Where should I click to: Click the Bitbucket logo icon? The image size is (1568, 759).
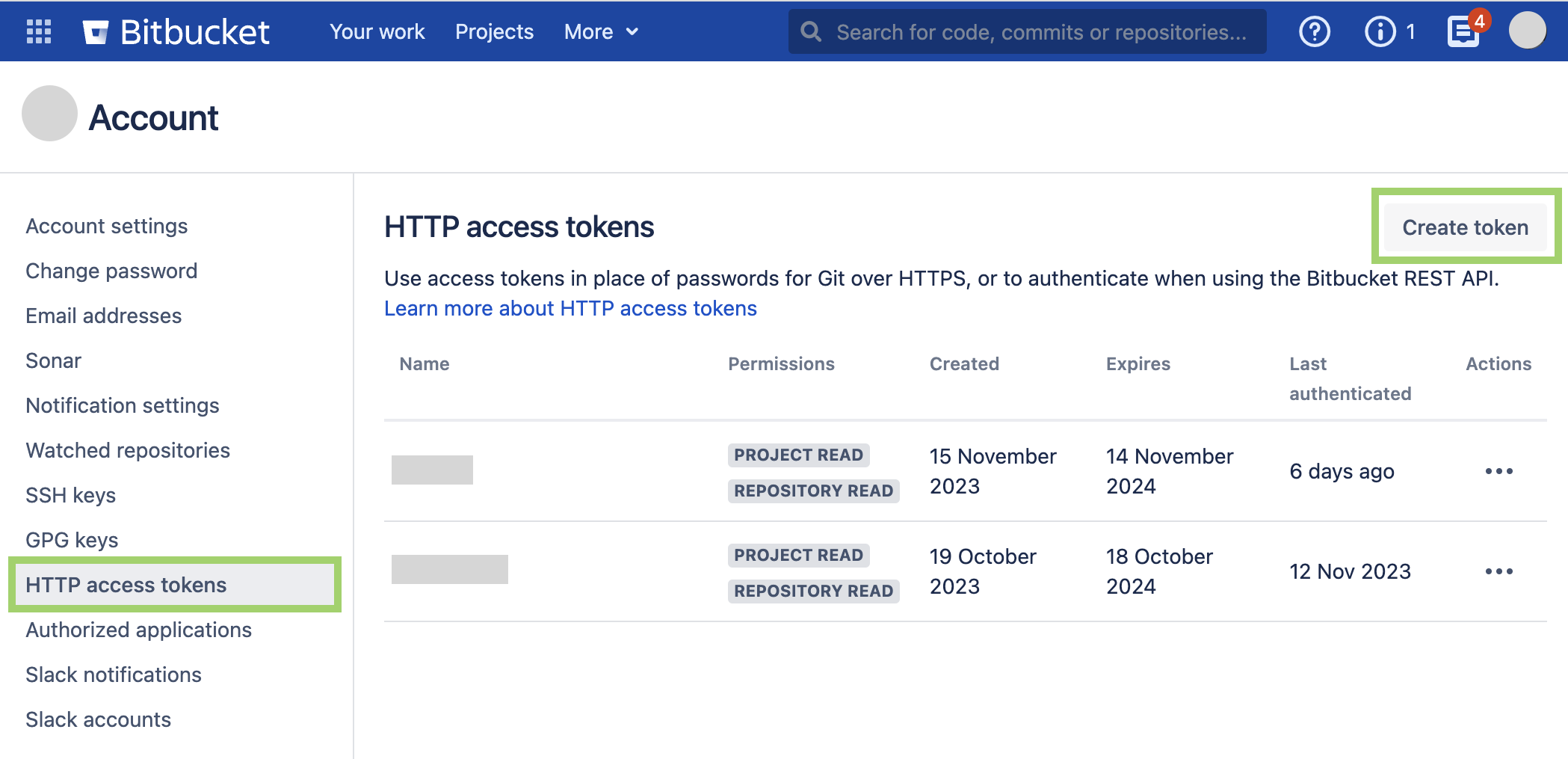pyautogui.click(x=97, y=31)
